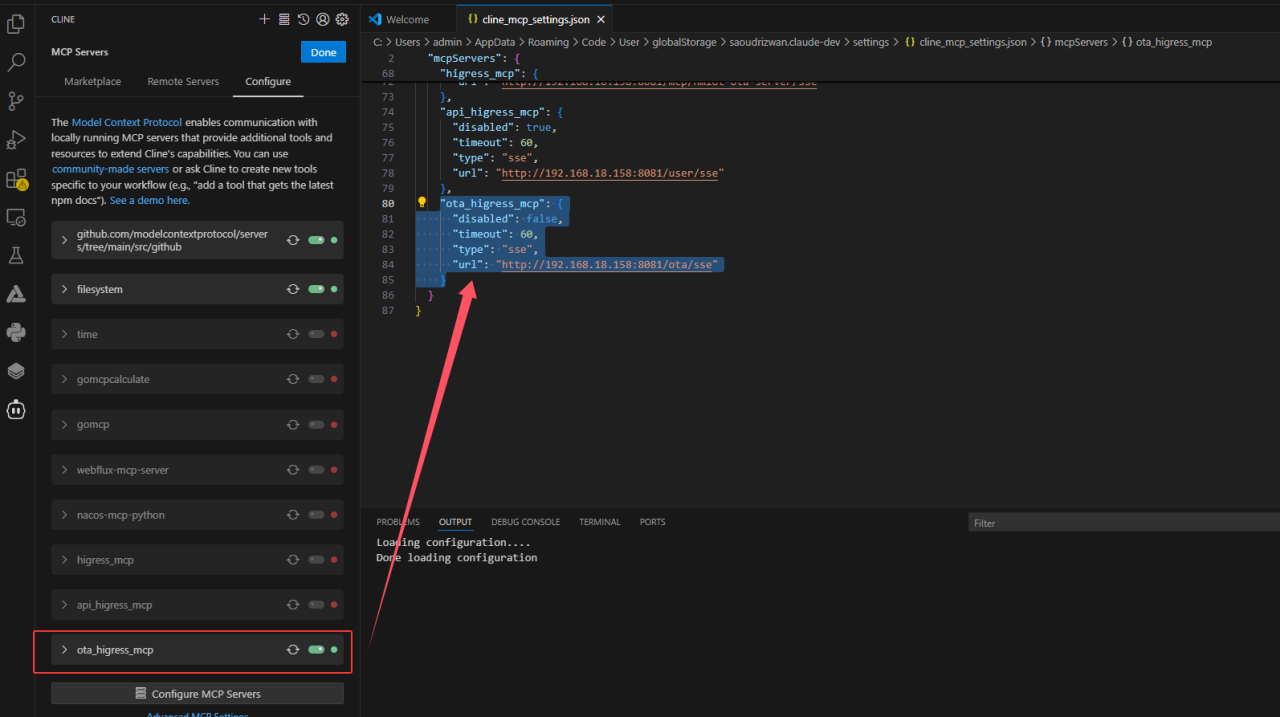Disable the filesystem server toggle
This screenshot has width=1280, height=717.
(x=316, y=289)
